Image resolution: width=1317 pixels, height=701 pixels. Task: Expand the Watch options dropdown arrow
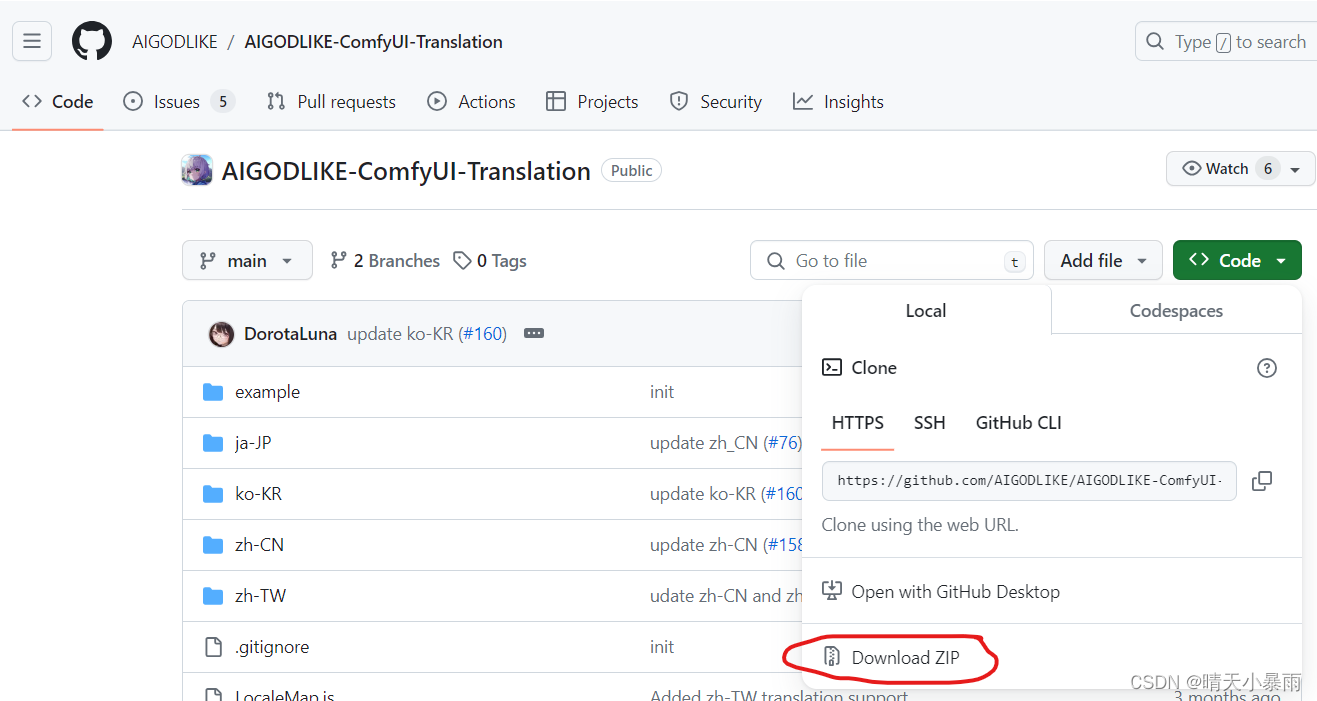(x=1296, y=170)
